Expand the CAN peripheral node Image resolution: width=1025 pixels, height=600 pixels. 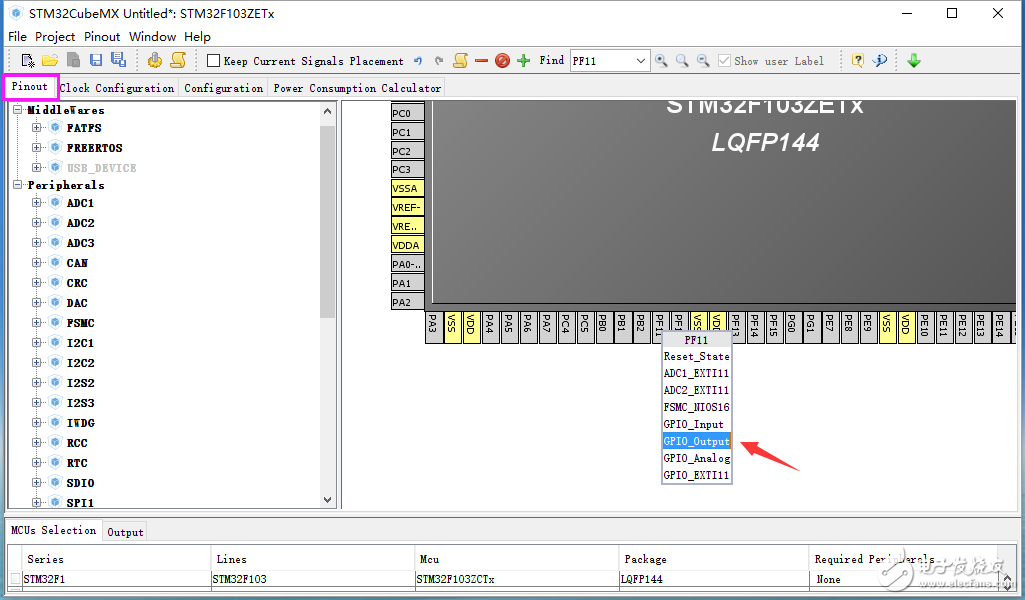click(x=37, y=263)
